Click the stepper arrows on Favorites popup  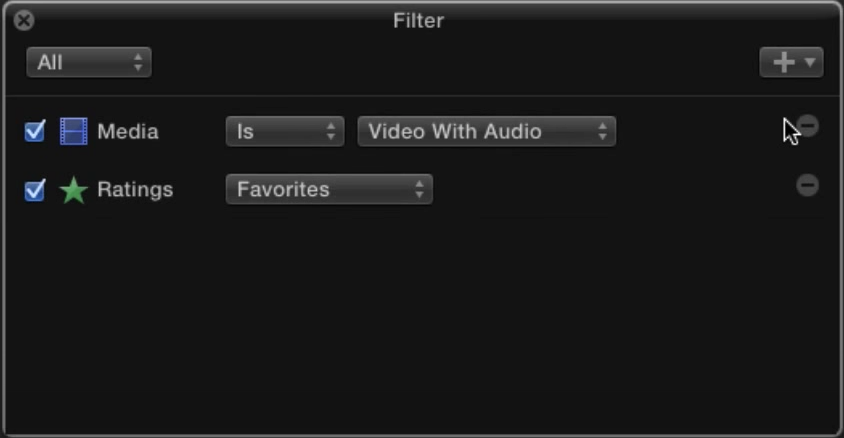[x=419, y=189]
